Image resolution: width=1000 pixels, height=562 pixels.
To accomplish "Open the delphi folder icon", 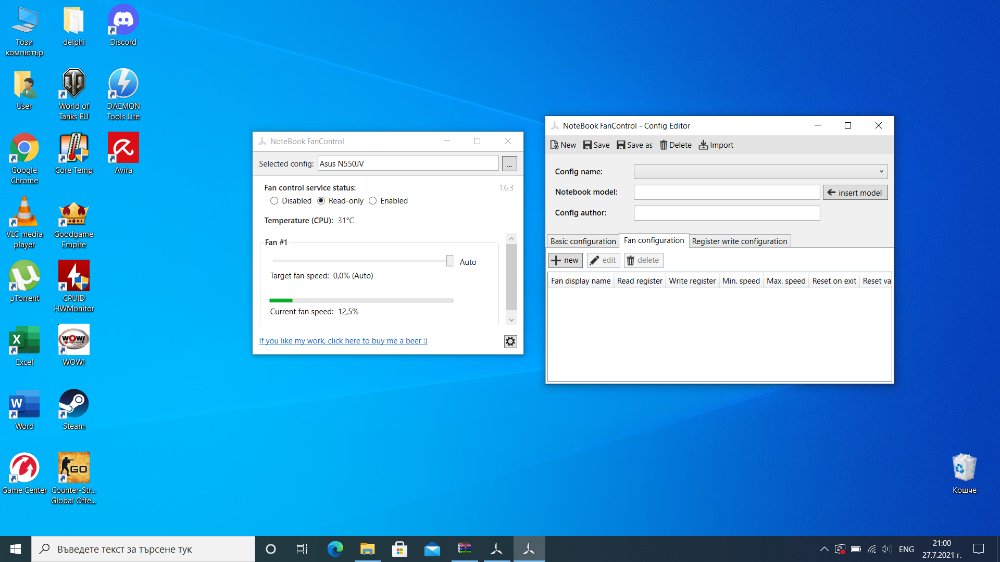I will [x=73, y=26].
